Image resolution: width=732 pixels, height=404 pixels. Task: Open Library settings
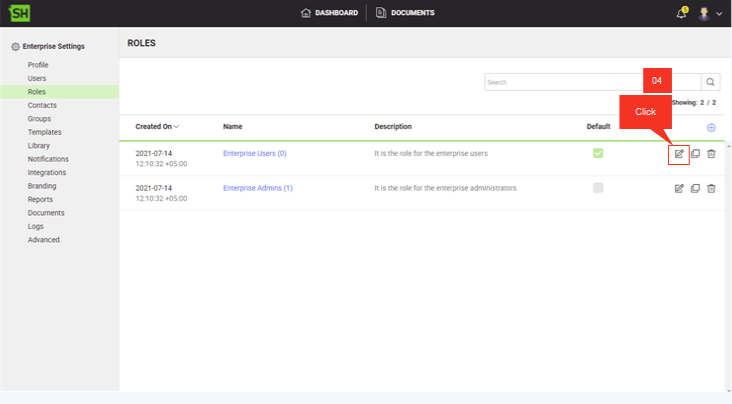click(38, 146)
